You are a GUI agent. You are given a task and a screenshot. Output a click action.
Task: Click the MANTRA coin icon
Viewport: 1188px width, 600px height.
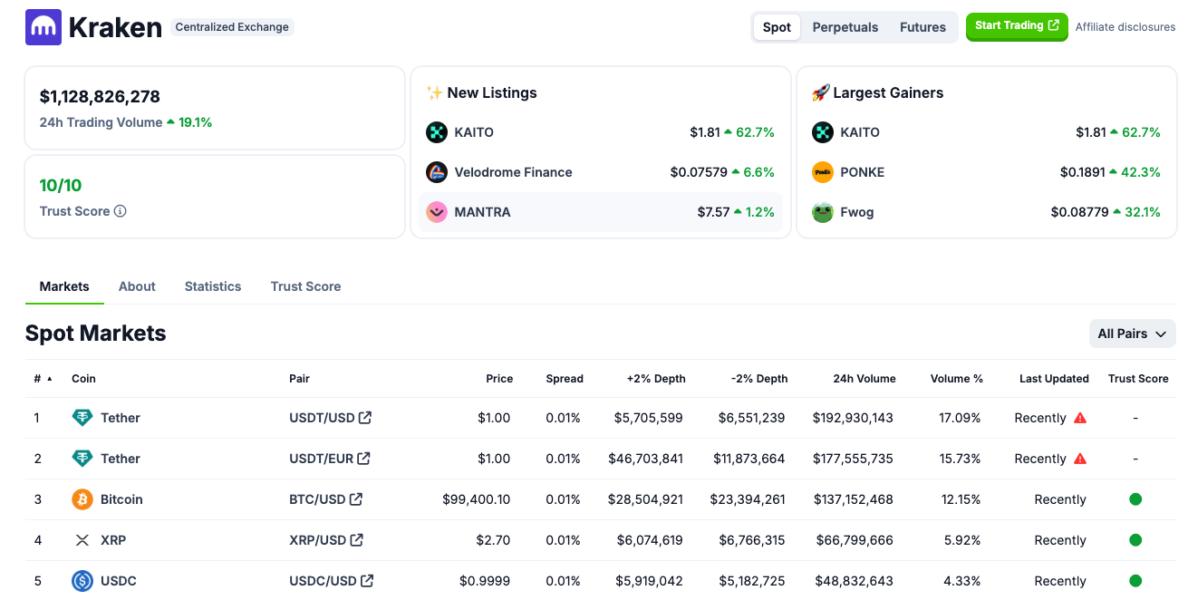[436, 212]
